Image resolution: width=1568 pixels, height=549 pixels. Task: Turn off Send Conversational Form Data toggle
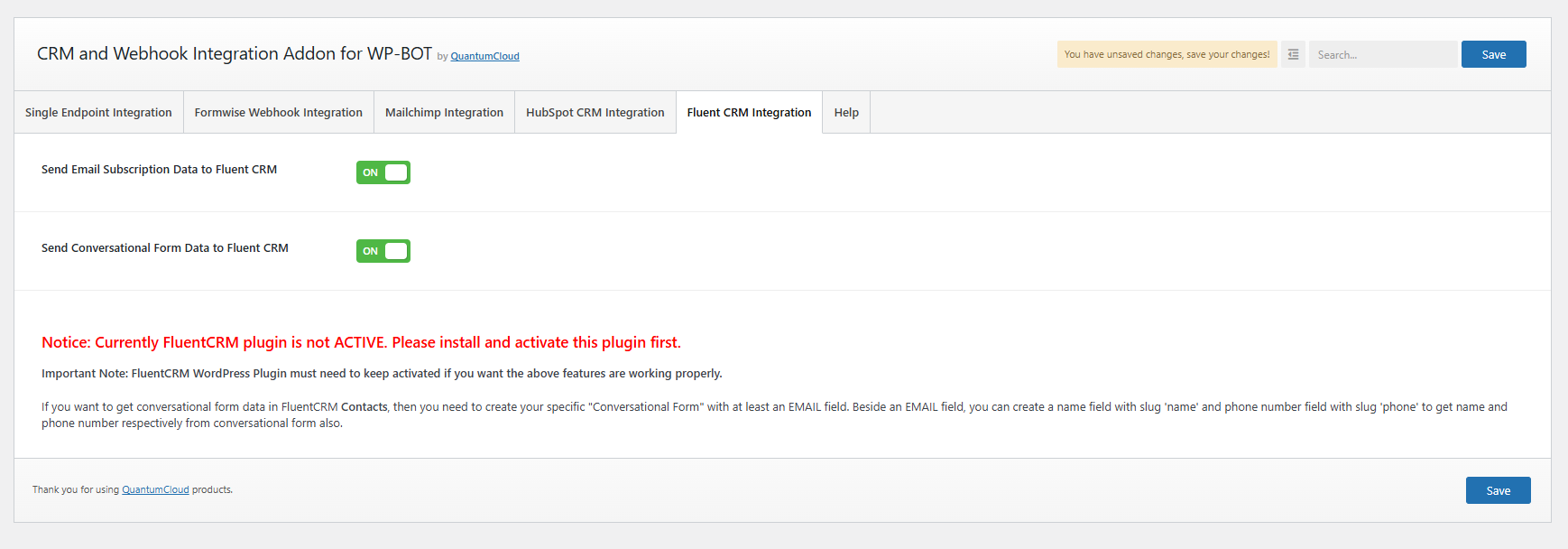pyautogui.click(x=383, y=251)
